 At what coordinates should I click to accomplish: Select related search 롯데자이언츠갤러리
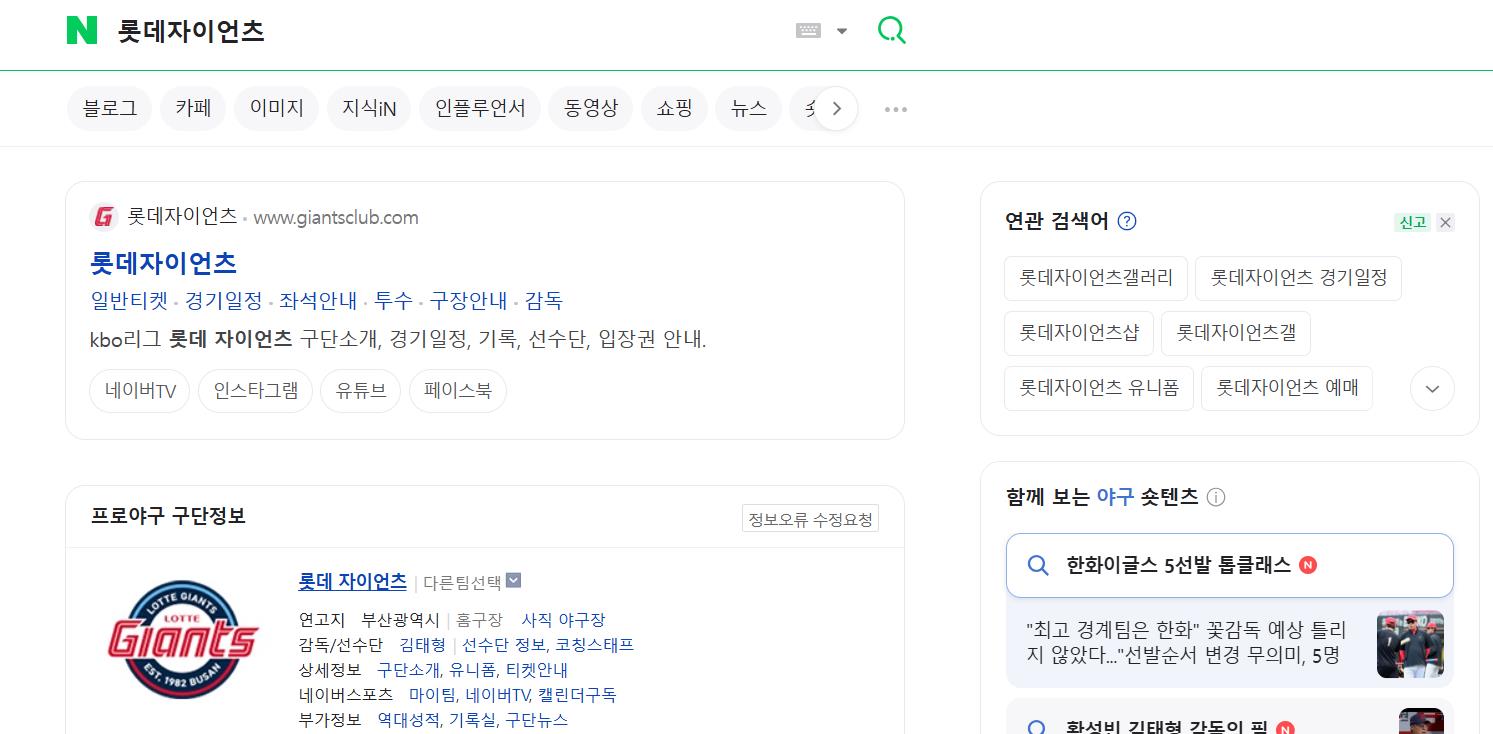[x=1096, y=278]
